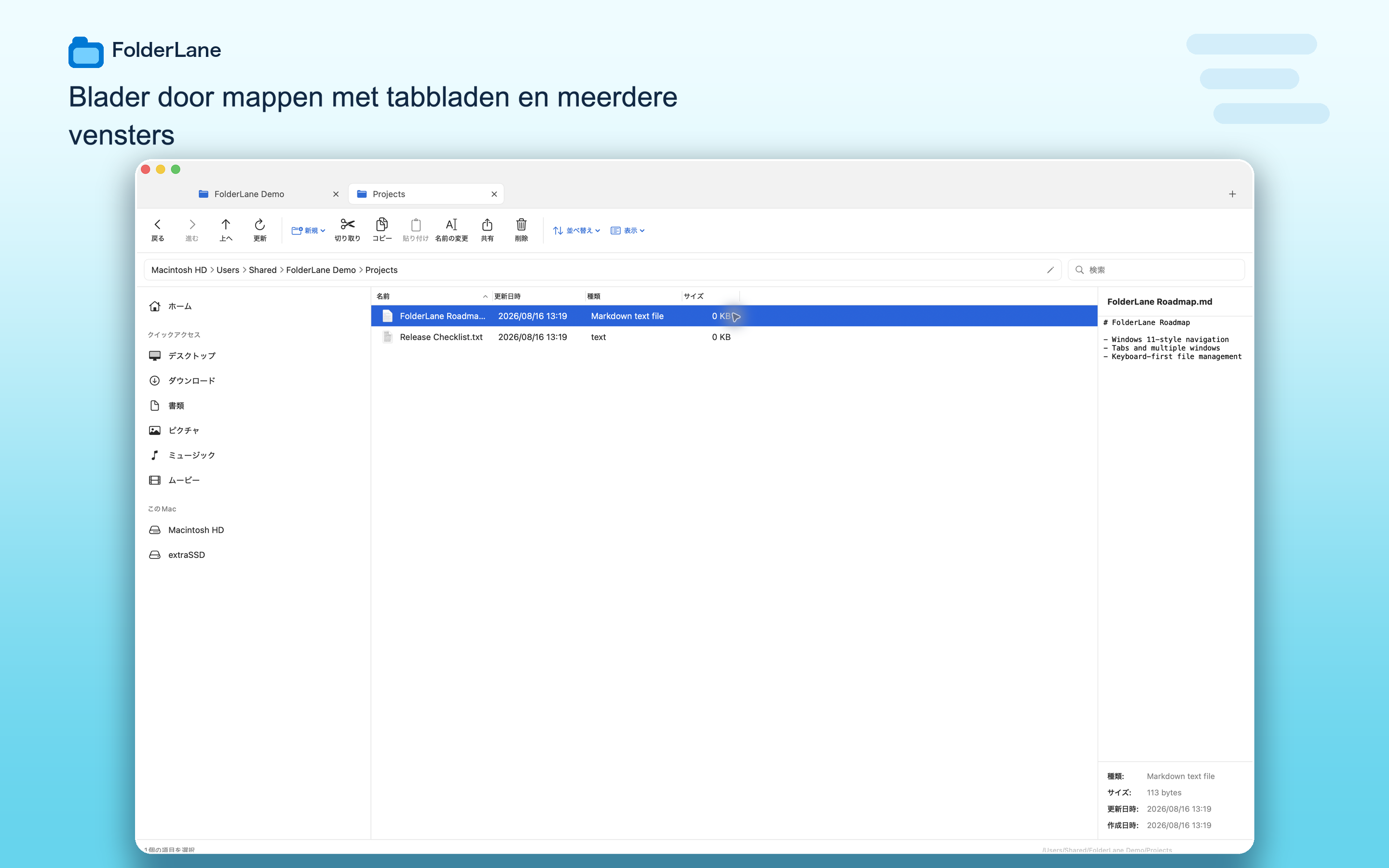Add a new tab with the plus button
1389x868 pixels.
(x=1232, y=194)
